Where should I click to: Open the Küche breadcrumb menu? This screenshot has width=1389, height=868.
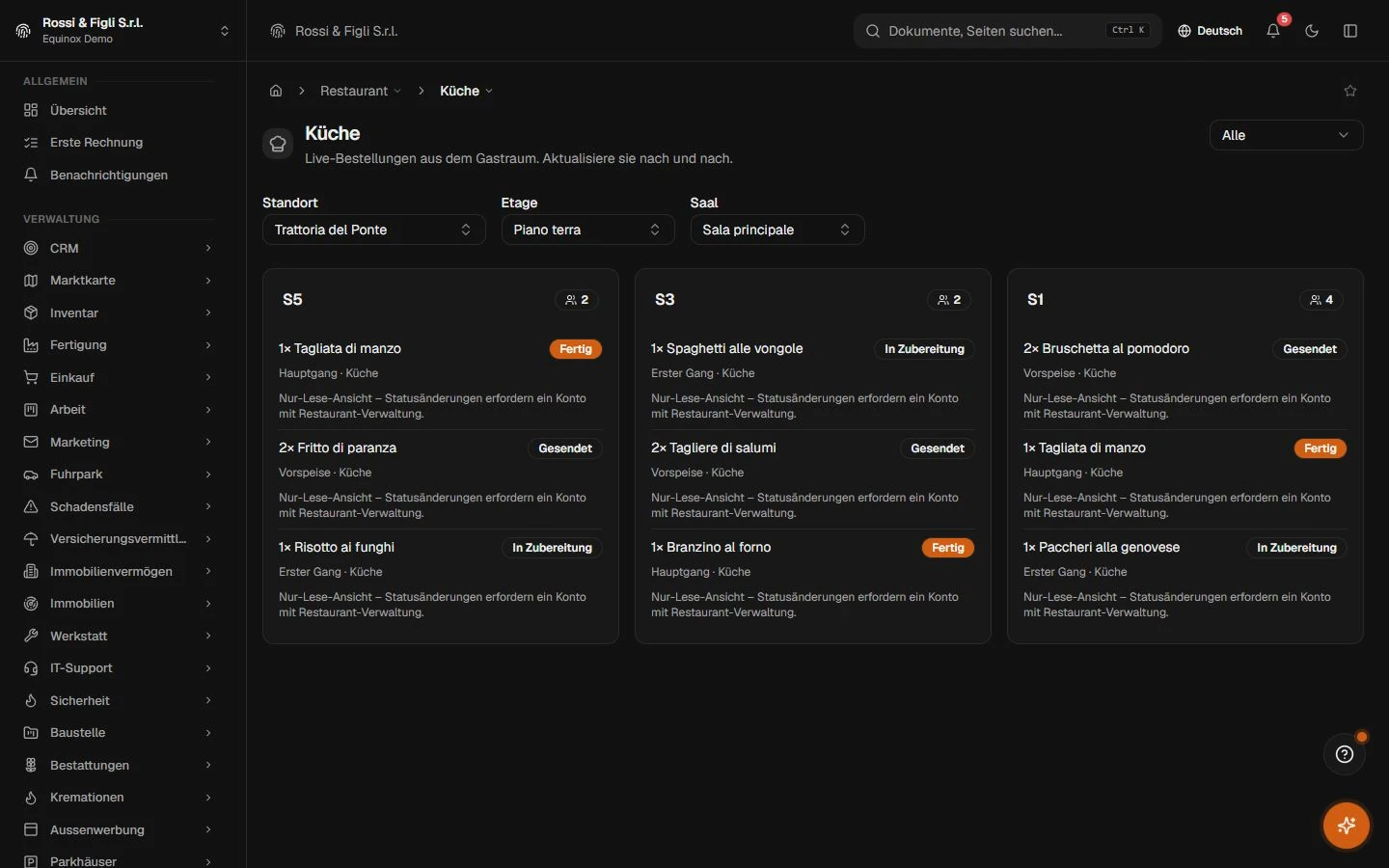(x=466, y=91)
